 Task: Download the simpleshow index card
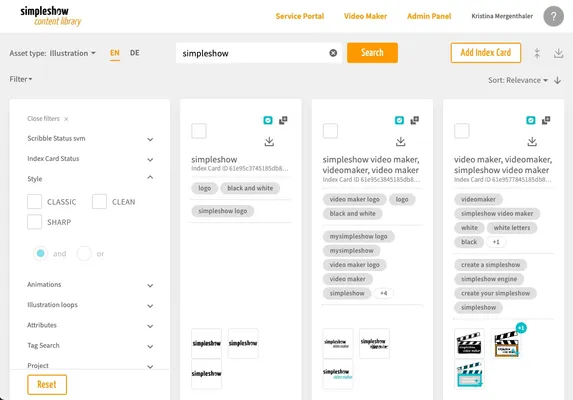[269, 141]
